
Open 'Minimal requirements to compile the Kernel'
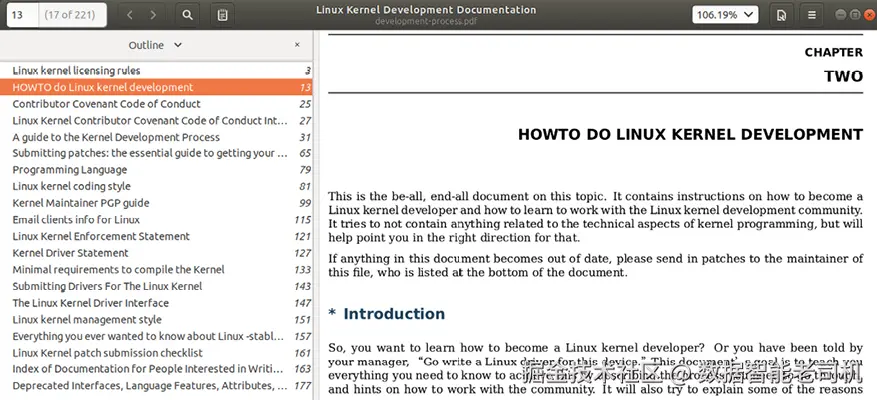coord(156,270)
